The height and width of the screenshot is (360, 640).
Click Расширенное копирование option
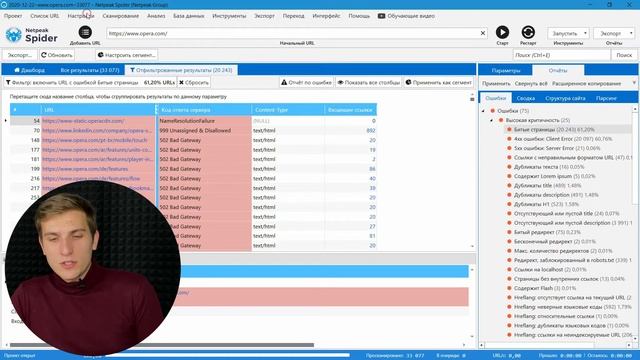click(x=587, y=84)
